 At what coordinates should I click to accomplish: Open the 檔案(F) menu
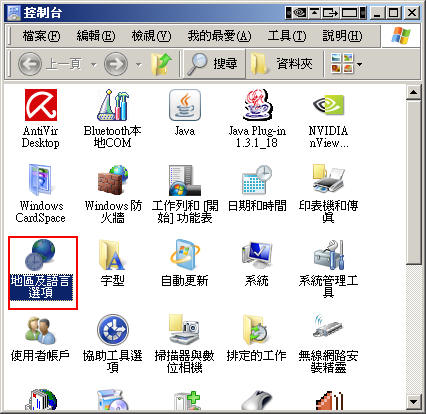[x=41, y=35]
